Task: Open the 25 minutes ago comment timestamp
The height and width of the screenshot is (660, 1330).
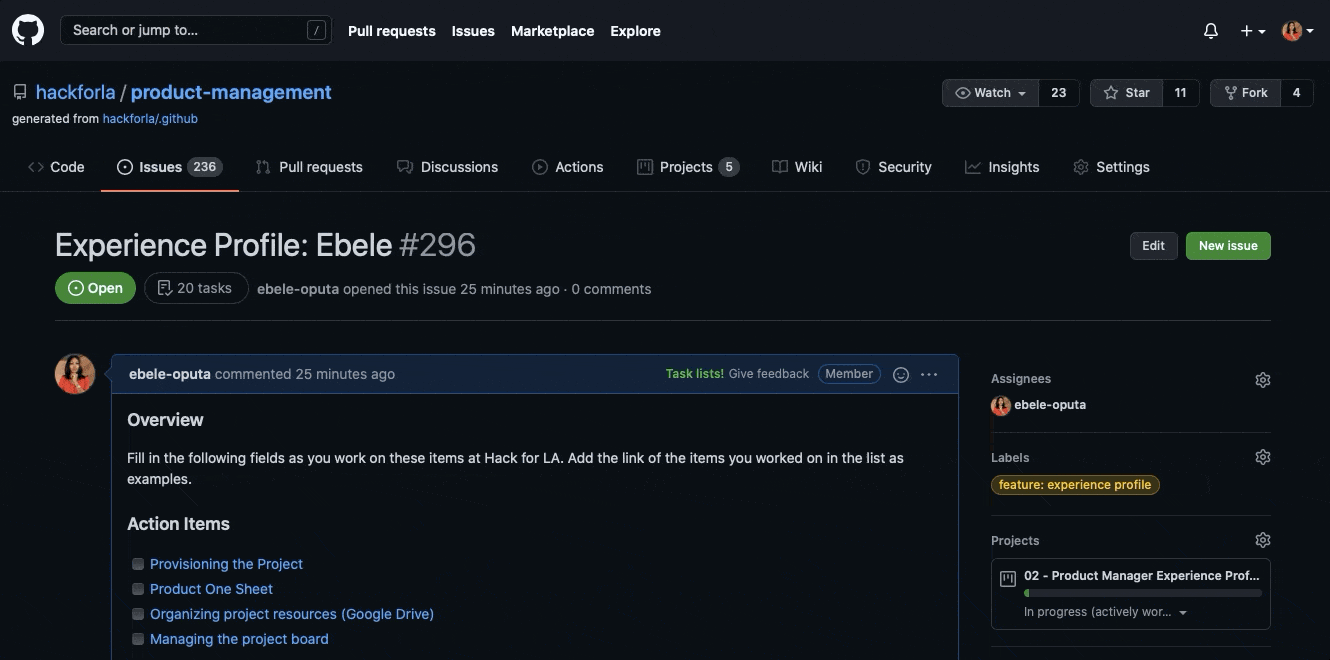Action: click(345, 374)
